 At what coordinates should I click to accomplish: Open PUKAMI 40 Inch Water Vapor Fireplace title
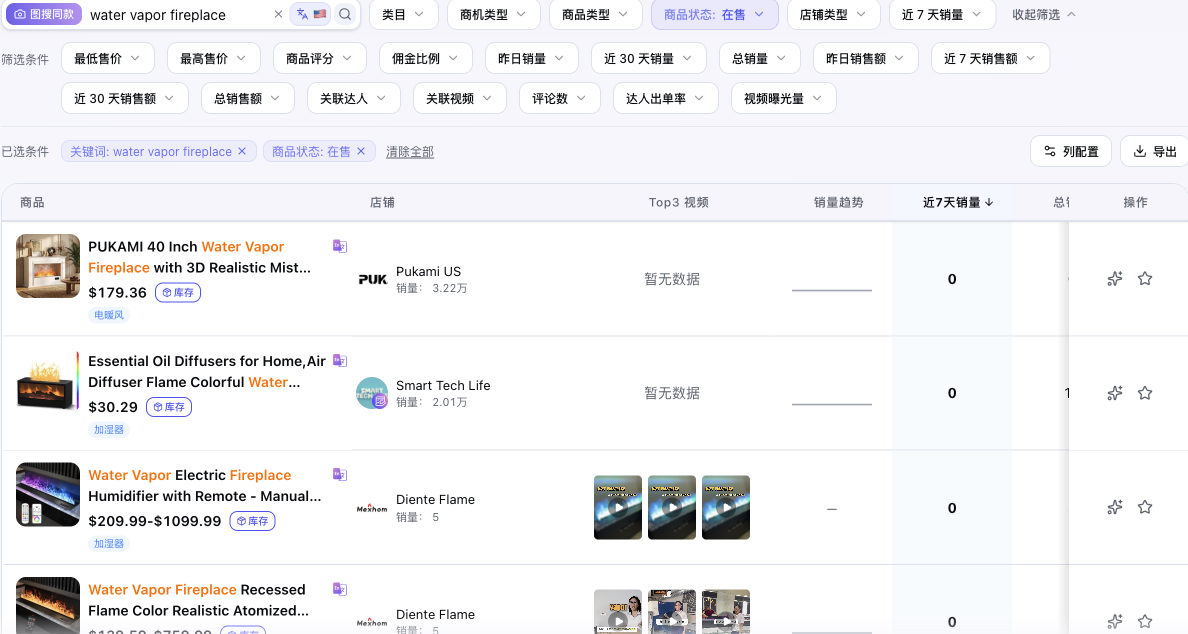point(199,257)
